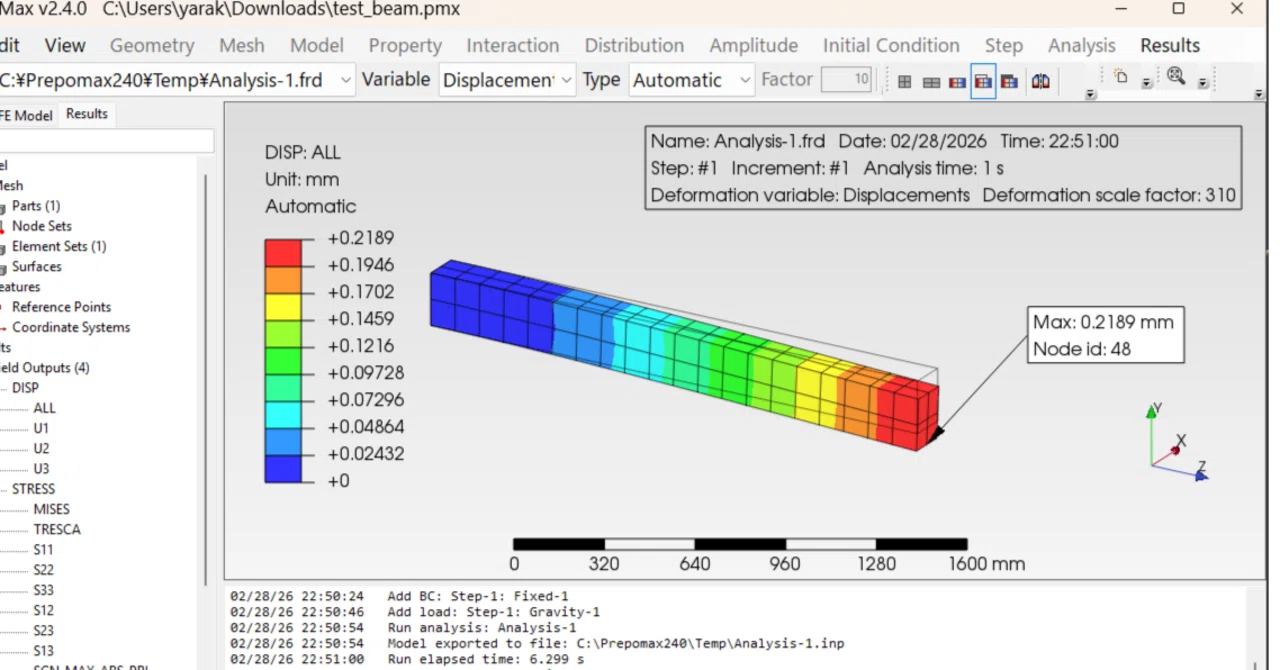Screen dimensions: 1280x670
Task: Open the Type dropdown set to Automatic
Action: coord(692,80)
